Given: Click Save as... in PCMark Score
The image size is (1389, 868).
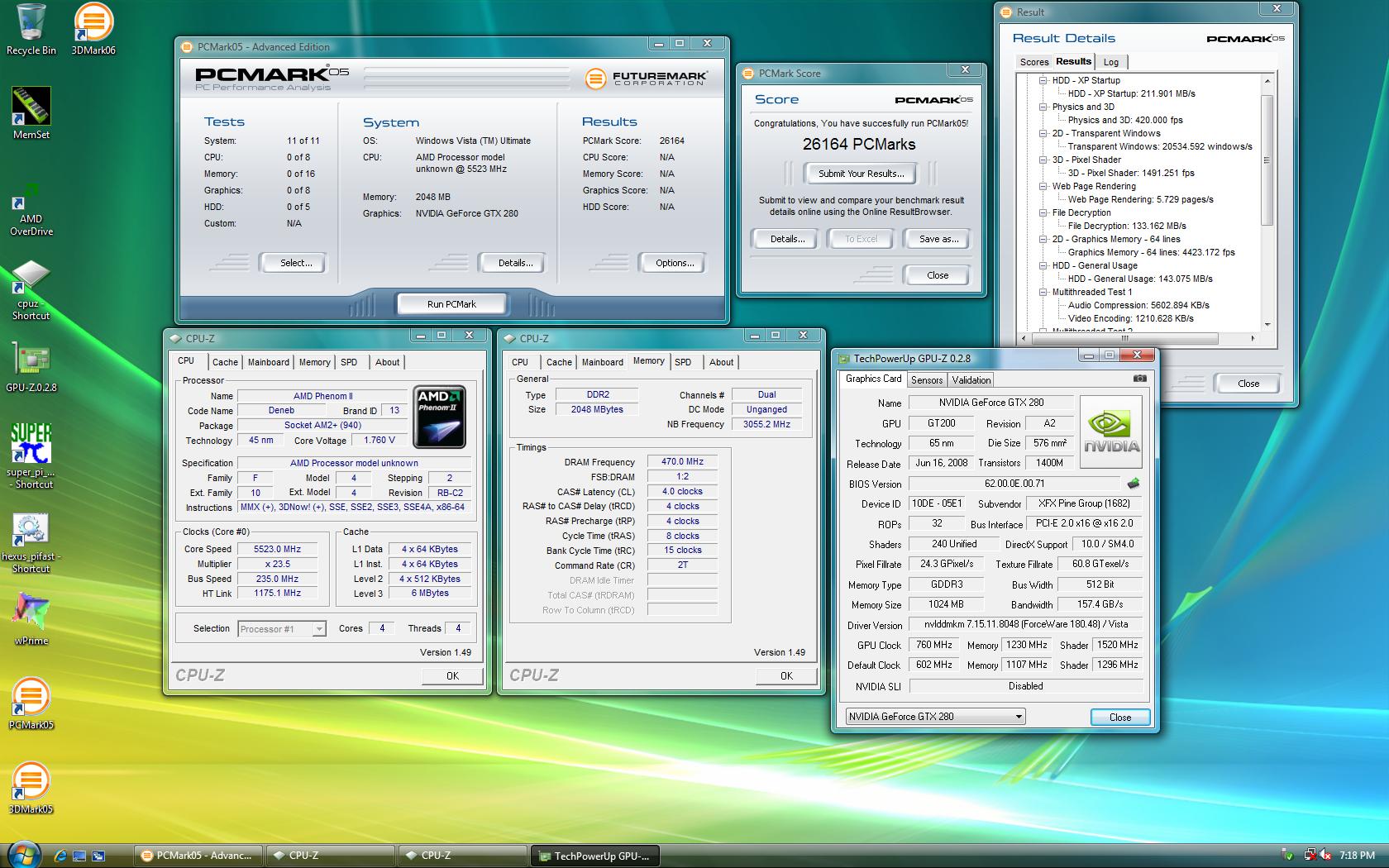Looking at the screenshot, I should coord(939,239).
